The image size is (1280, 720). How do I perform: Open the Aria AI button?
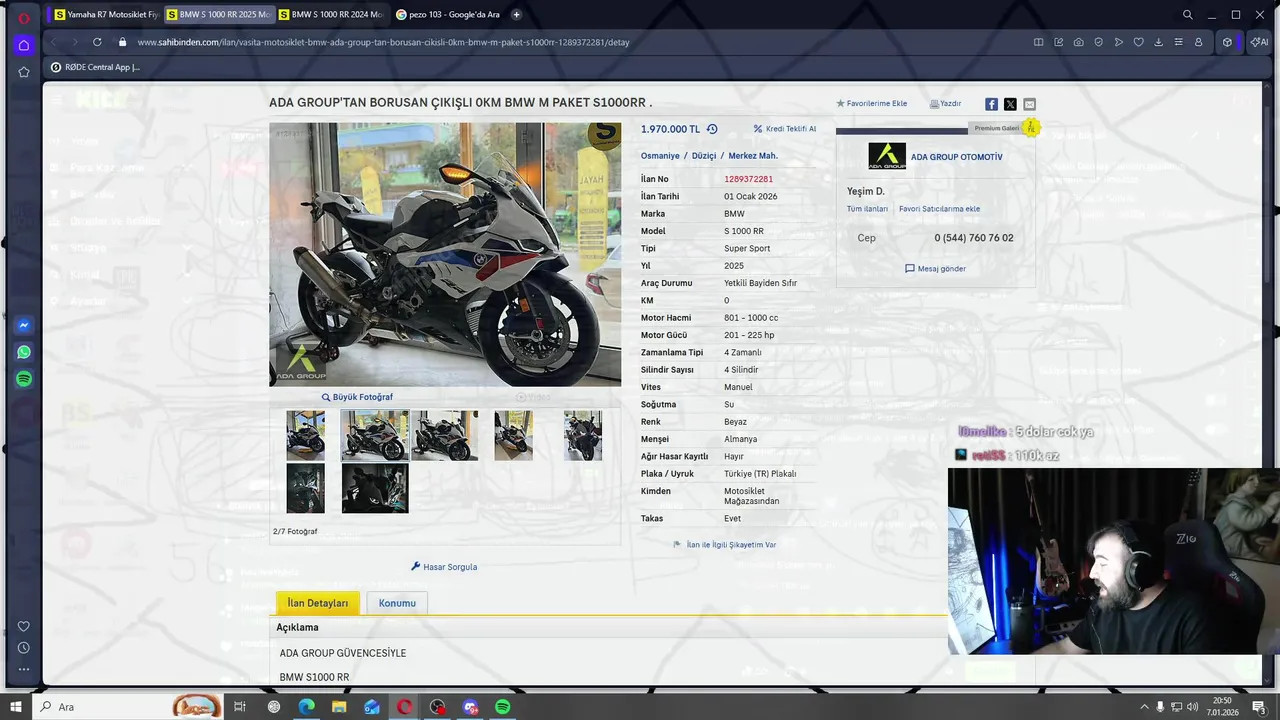tap(1259, 42)
